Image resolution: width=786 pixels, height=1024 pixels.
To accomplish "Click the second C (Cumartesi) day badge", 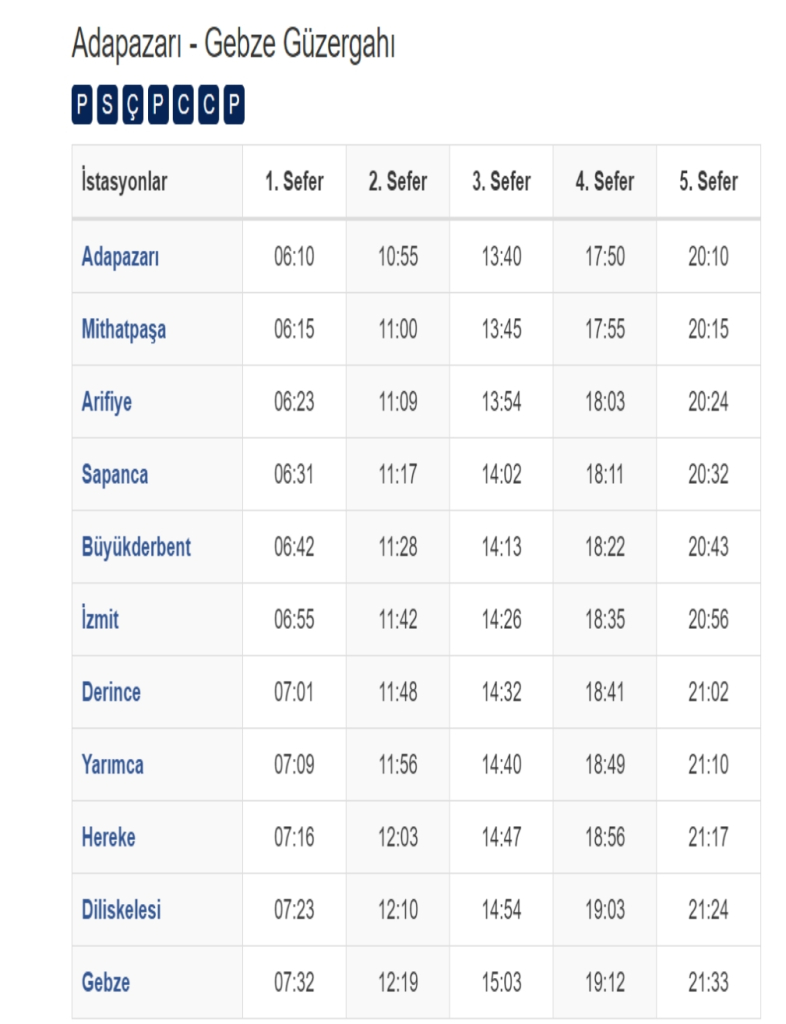I will 208,106.
